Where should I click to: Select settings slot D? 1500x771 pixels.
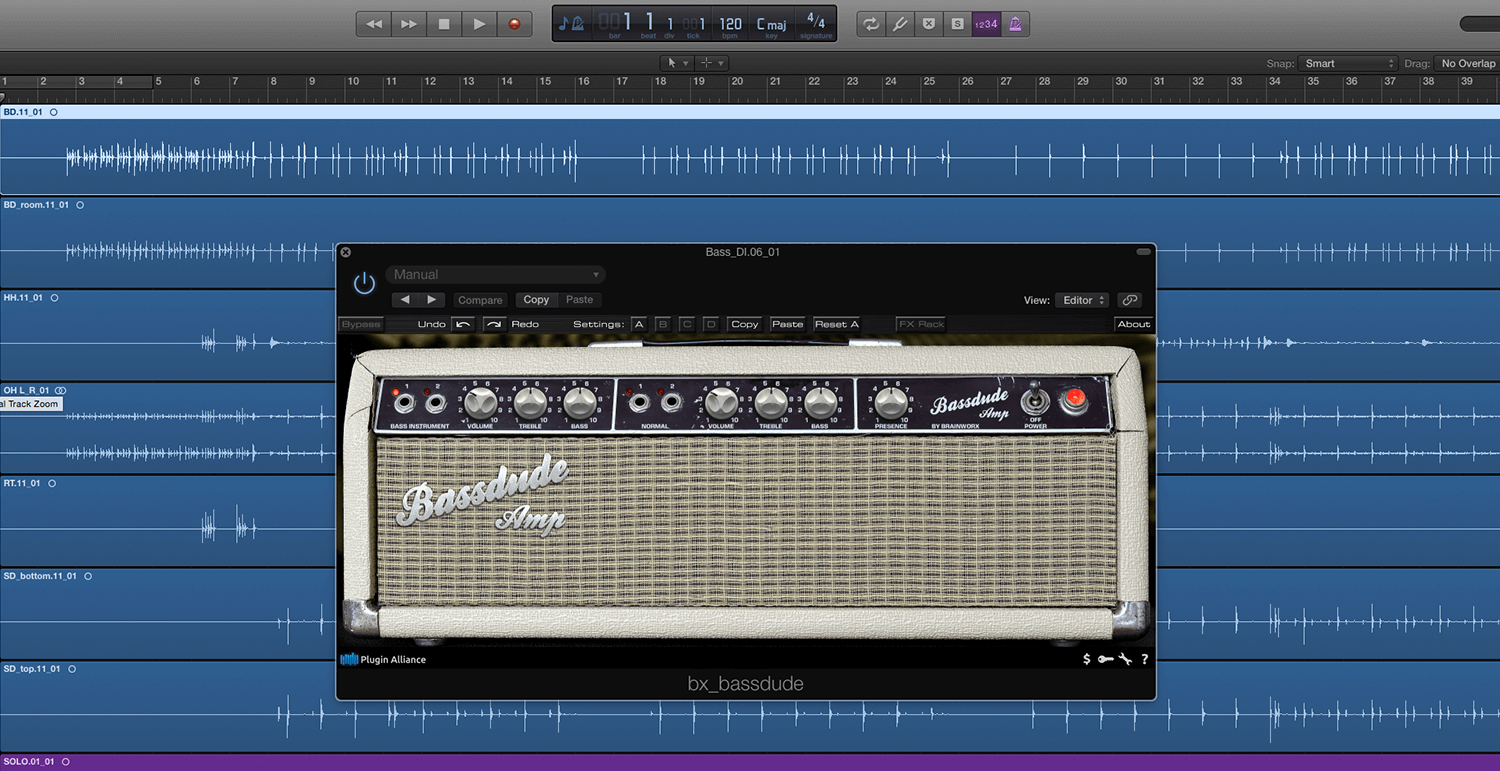711,324
